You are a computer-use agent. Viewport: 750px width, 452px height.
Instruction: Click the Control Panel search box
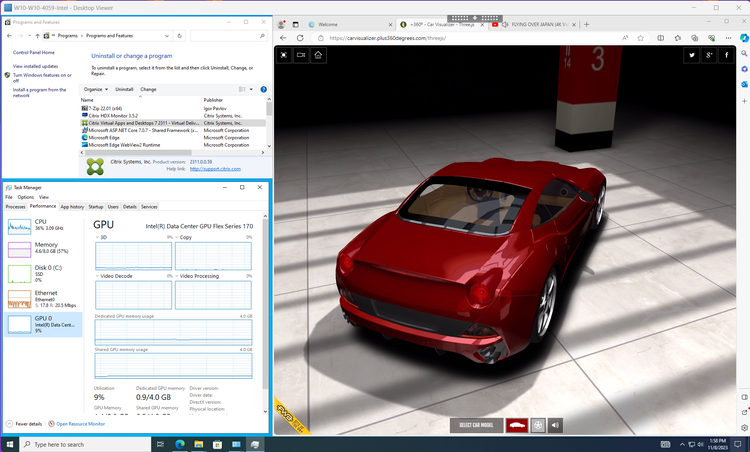tap(228, 36)
